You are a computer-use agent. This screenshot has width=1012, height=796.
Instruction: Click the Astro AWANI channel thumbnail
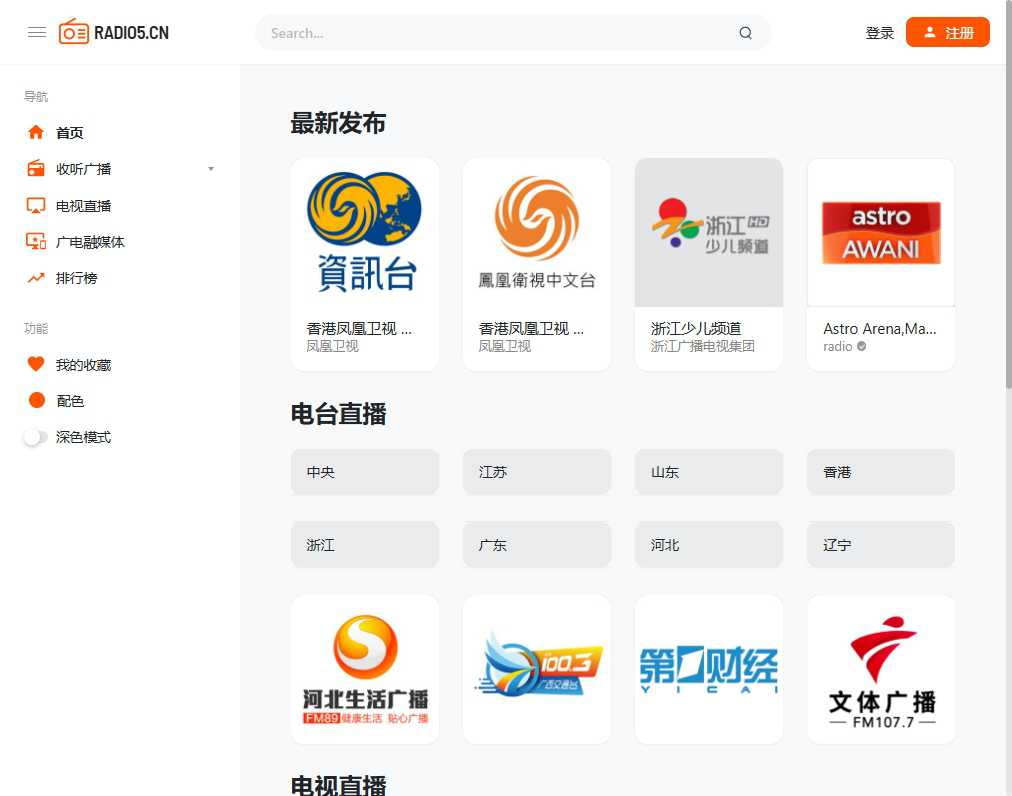(x=880, y=231)
